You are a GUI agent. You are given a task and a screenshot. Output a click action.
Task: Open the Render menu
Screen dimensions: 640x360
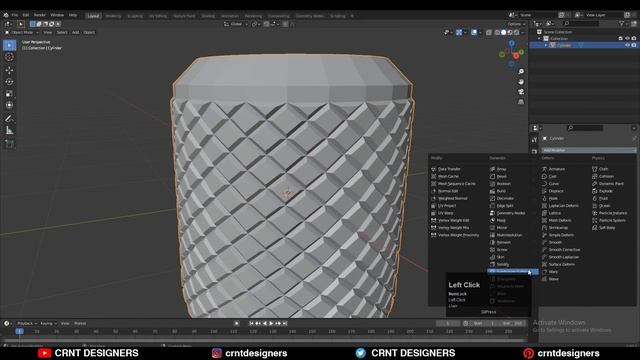tap(40, 15)
